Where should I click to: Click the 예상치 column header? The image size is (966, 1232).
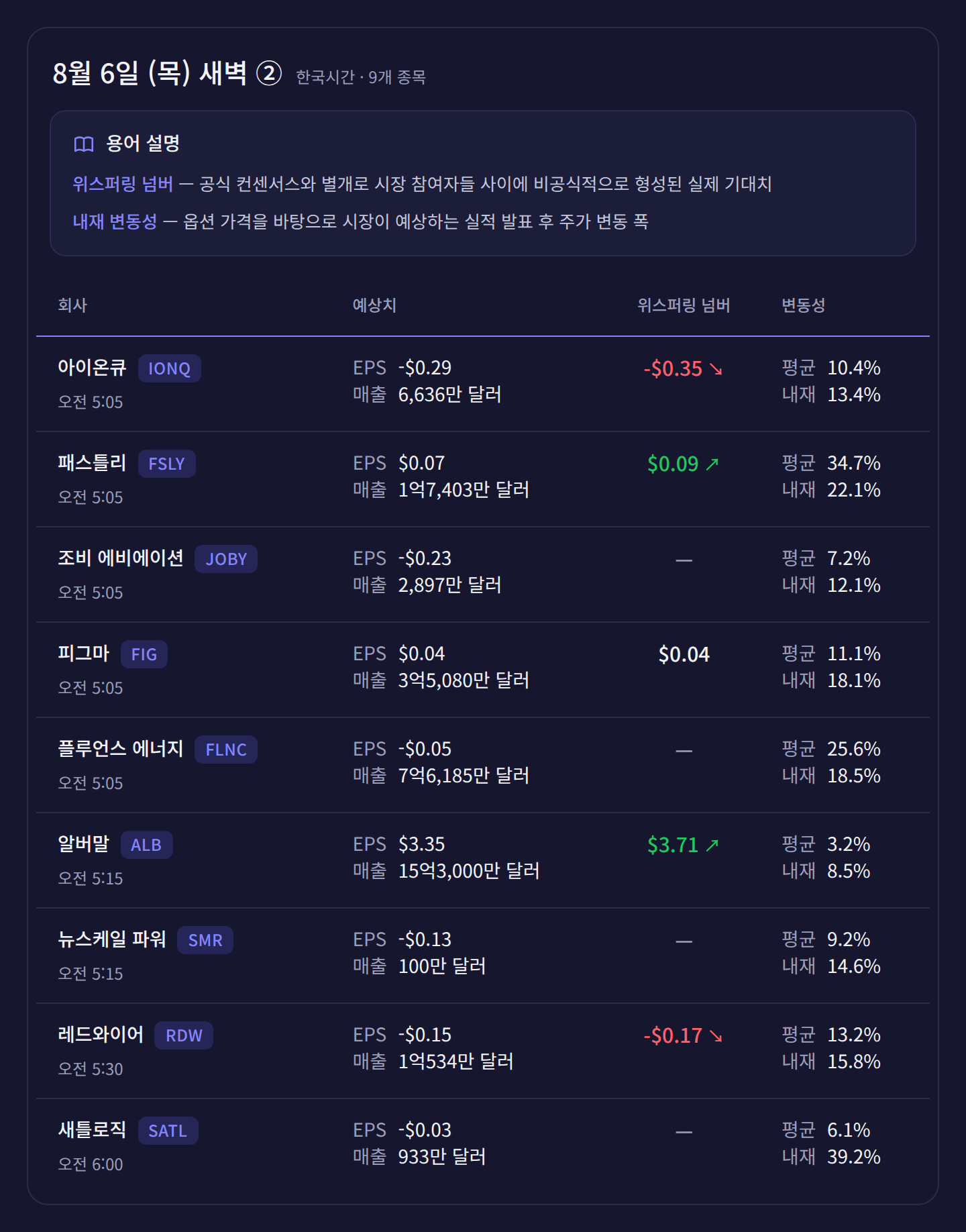point(374,305)
